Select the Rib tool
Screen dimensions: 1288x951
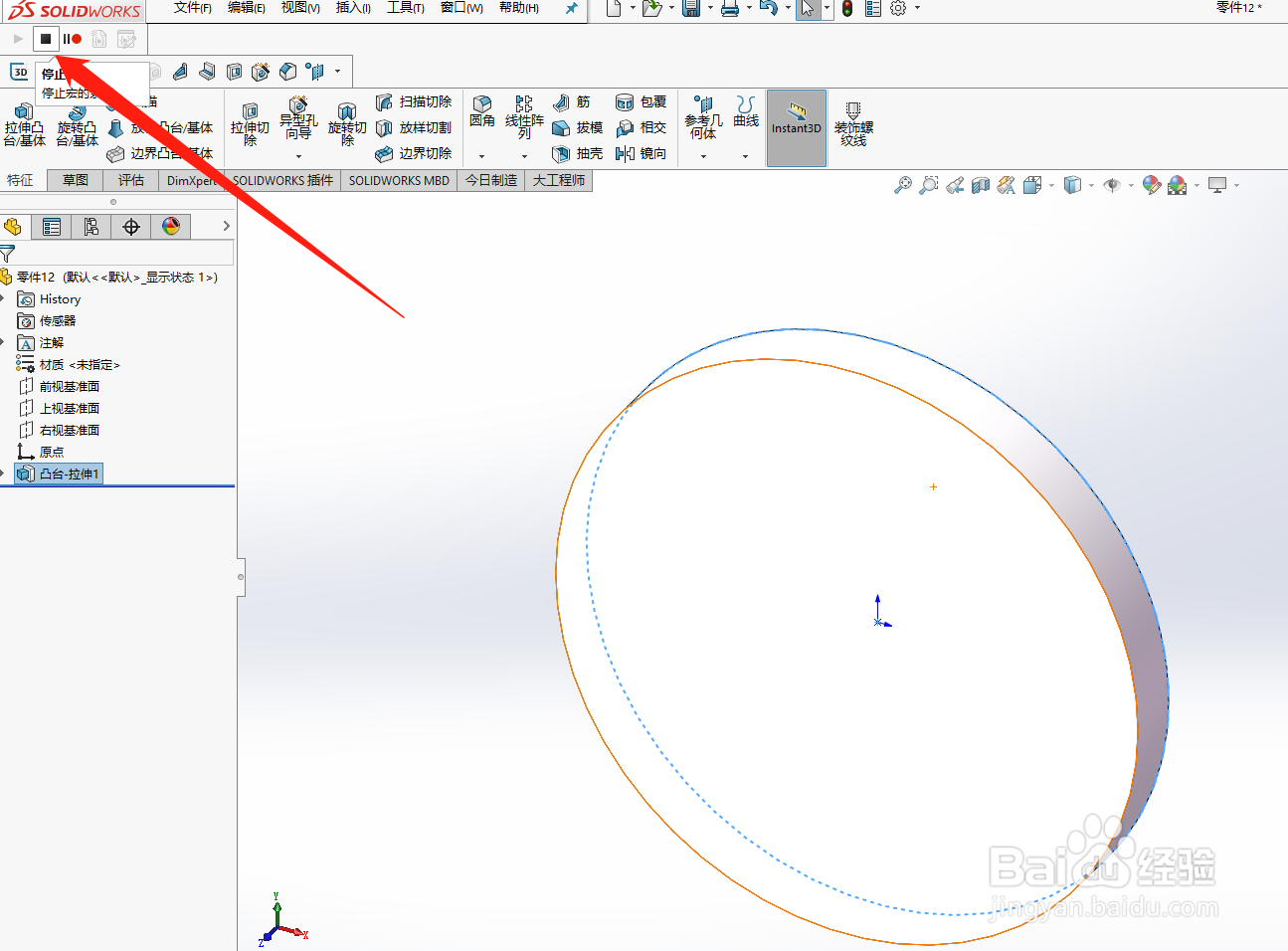tap(572, 101)
